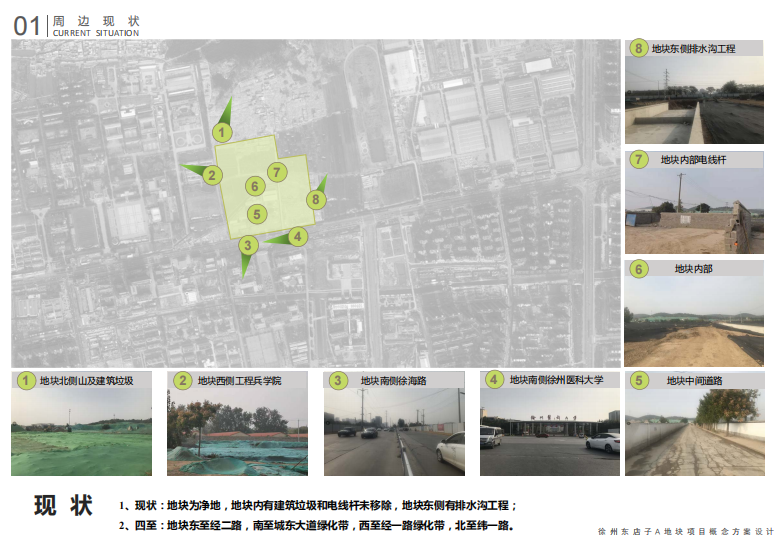
Task: Click the caption 地块南侧徐海路
Action: pyautogui.click(x=393, y=381)
